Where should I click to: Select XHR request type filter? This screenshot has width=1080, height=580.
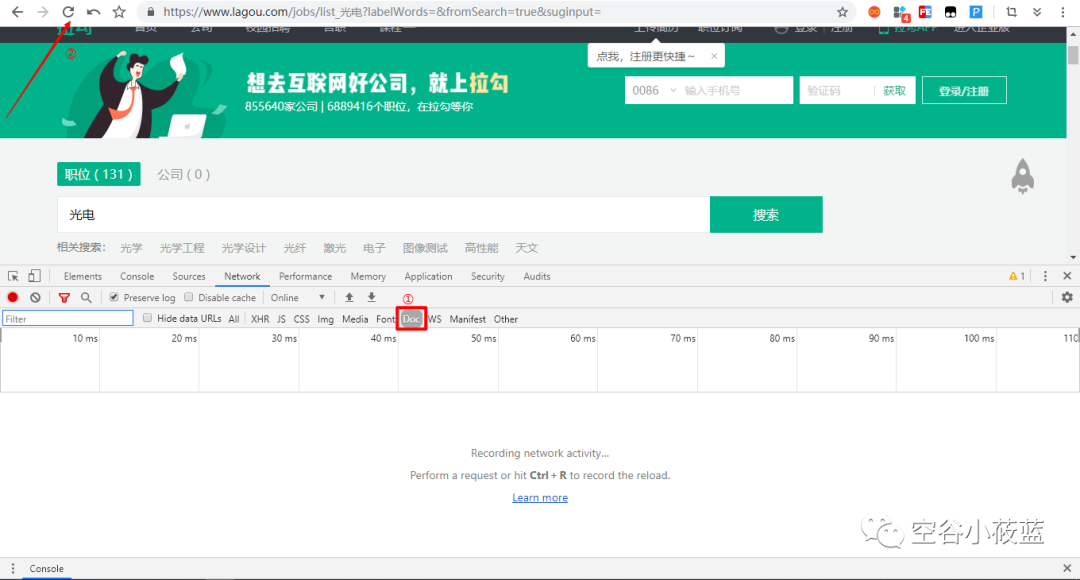click(x=260, y=319)
